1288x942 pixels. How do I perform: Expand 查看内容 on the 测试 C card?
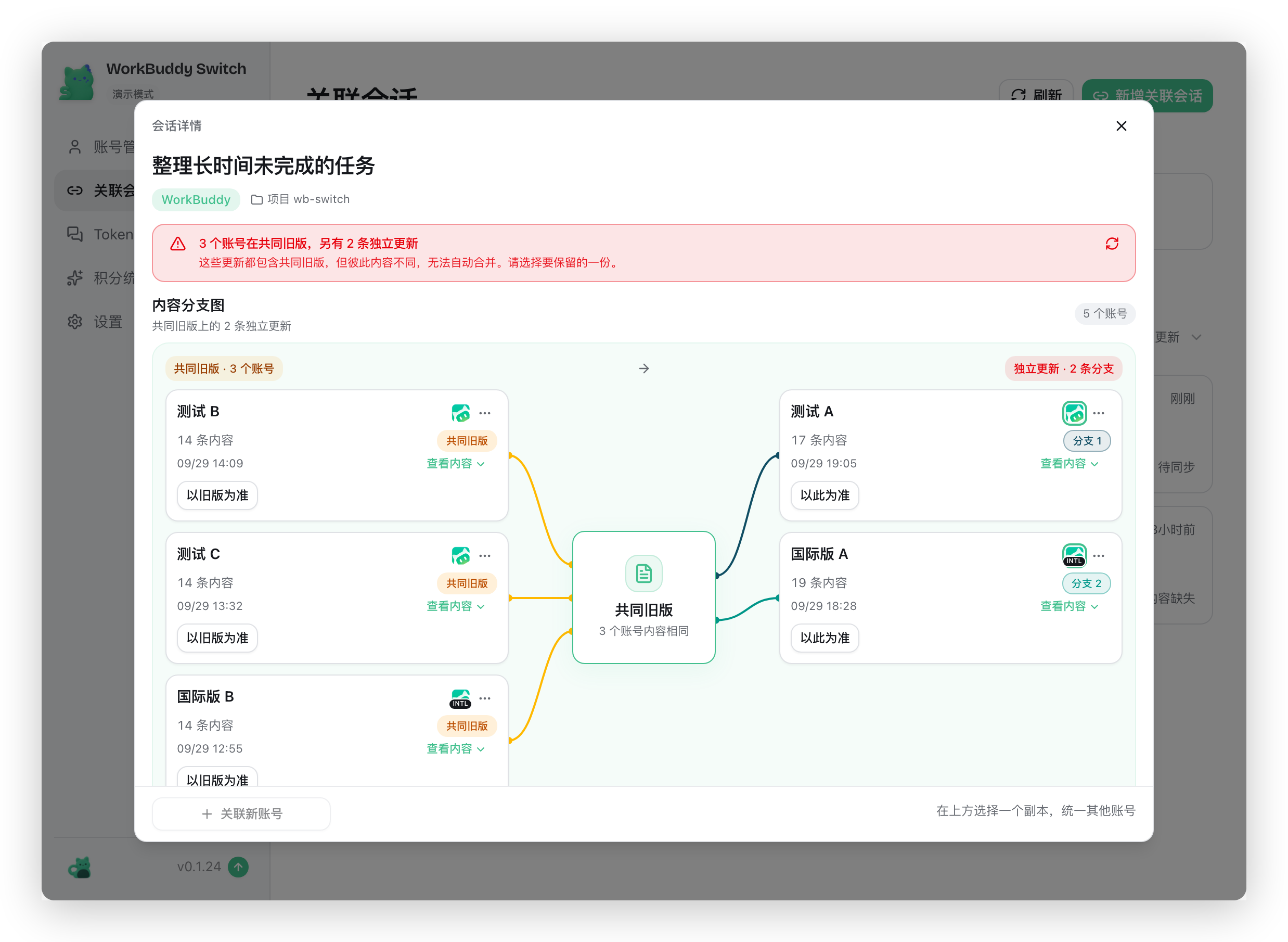click(x=455, y=606)
